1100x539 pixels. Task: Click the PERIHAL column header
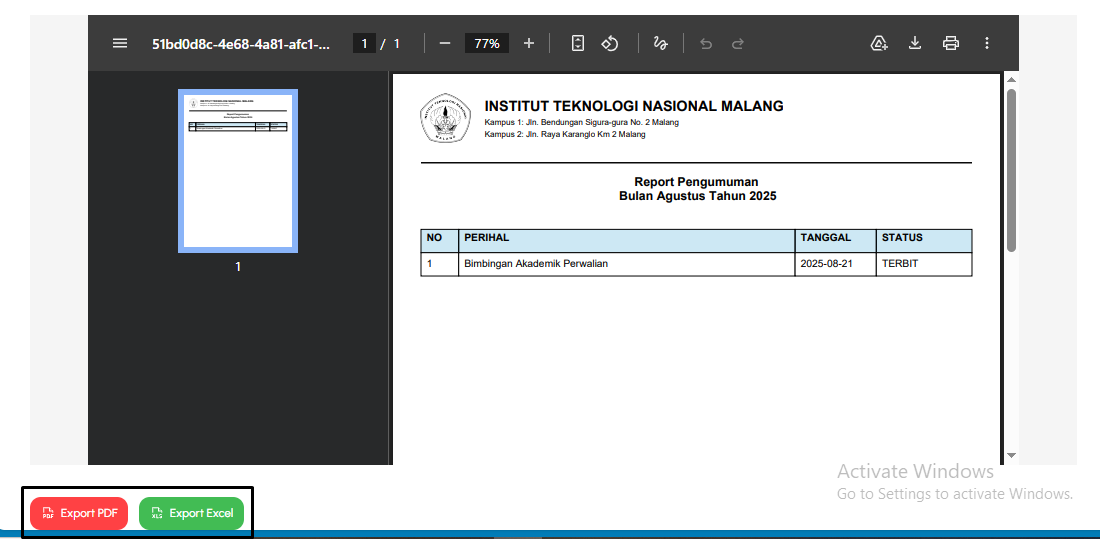[626, 241]
